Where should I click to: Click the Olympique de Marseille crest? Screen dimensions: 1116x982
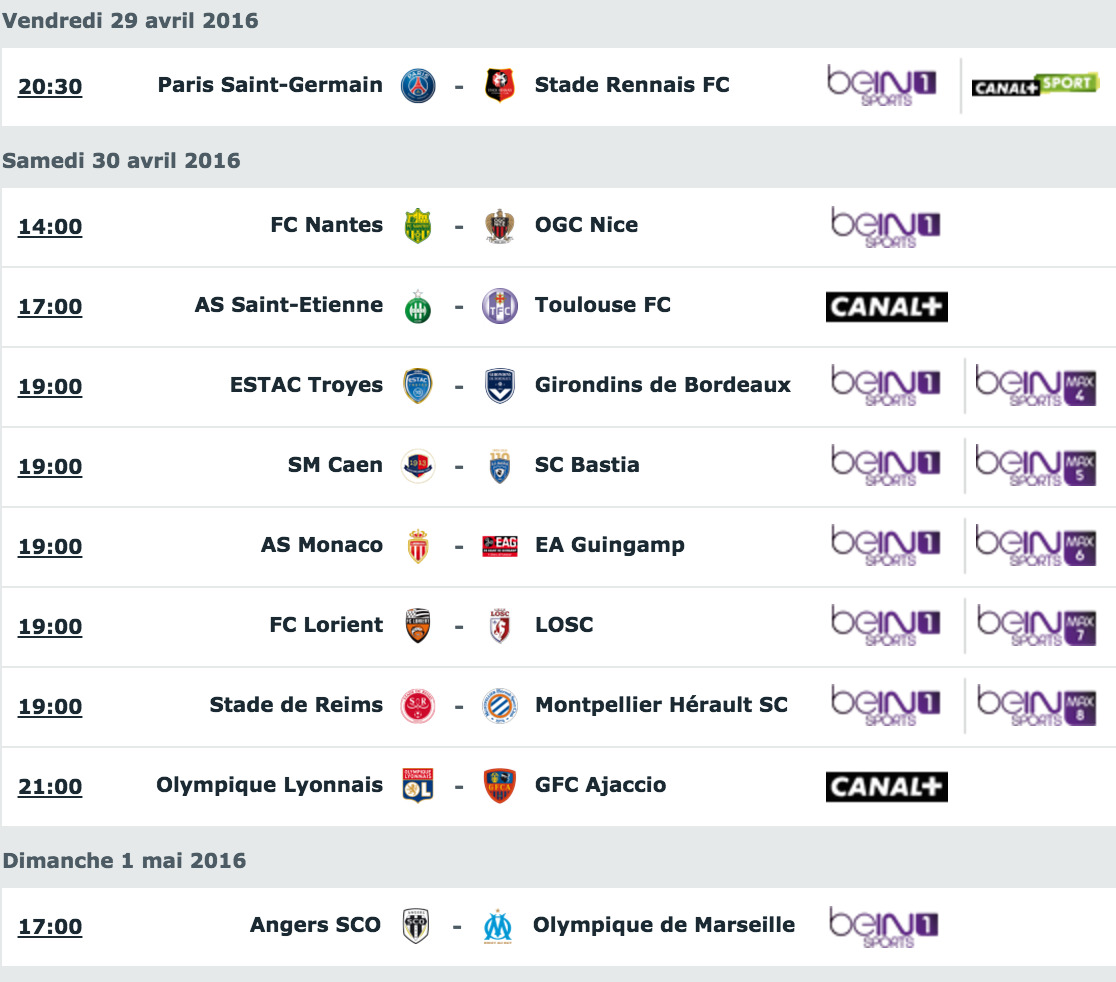(x=498, y=926)
